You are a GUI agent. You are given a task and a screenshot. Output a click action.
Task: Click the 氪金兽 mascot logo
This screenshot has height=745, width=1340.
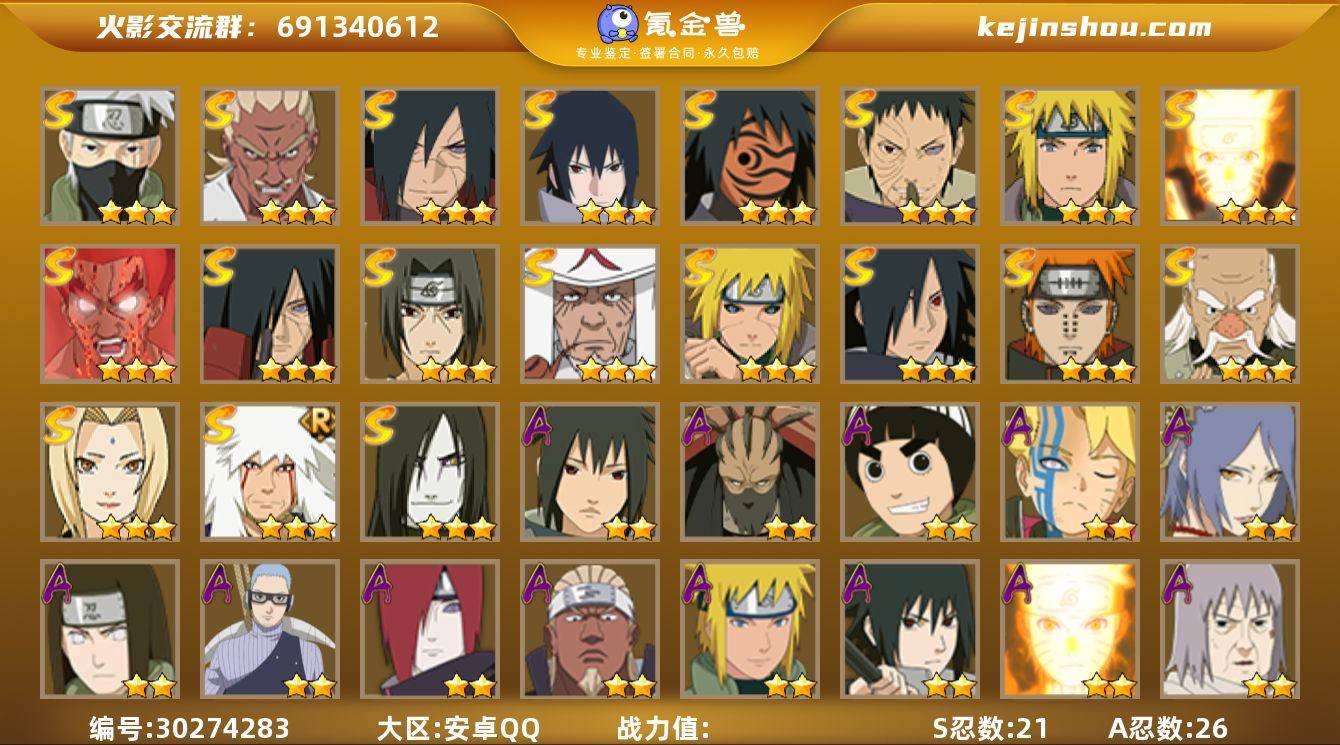pyautogui.click(x=619, y=24)
